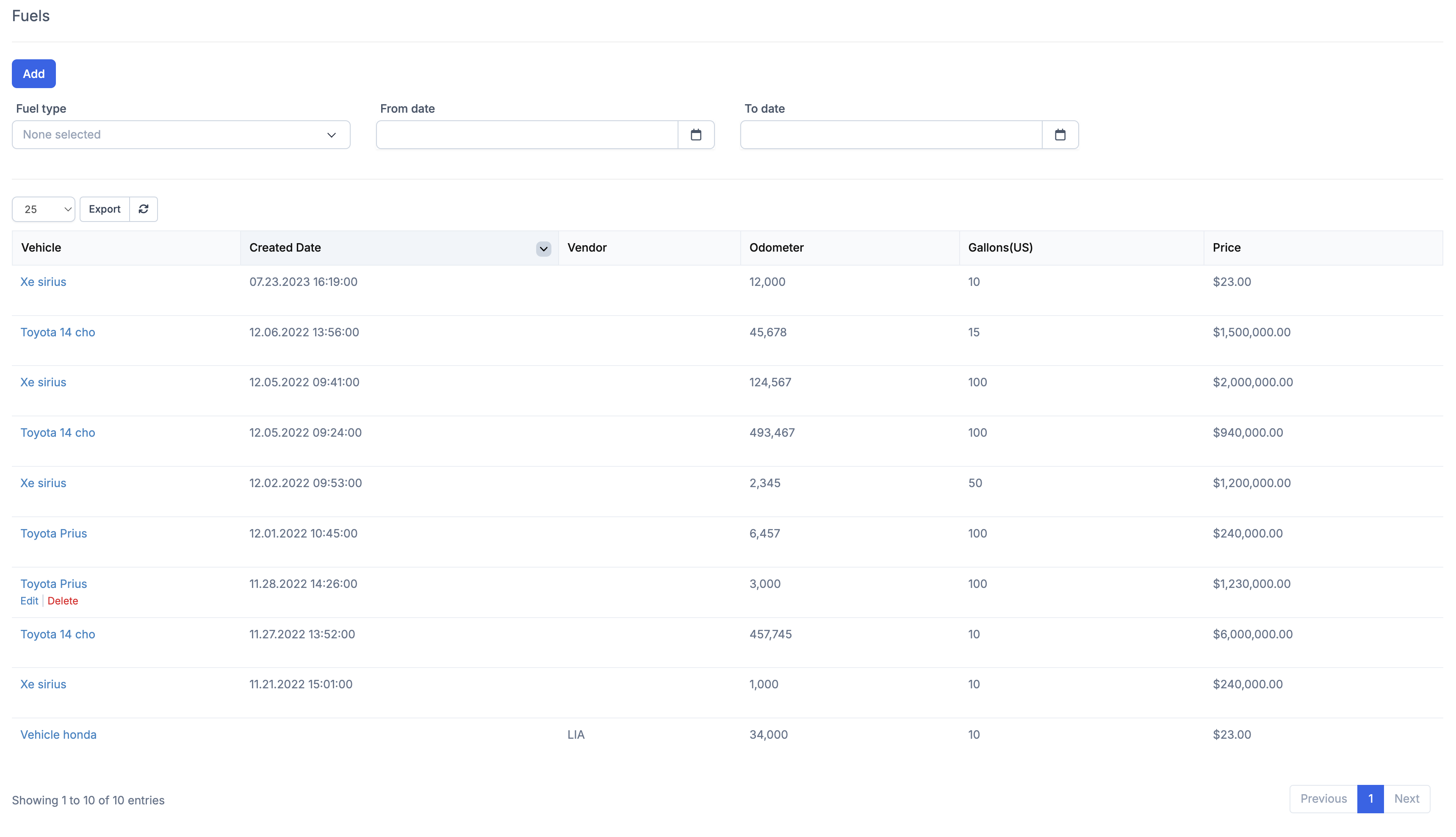Select page 1 in pagination
Screen dimensions: 1456x837
click(1370, 798)
